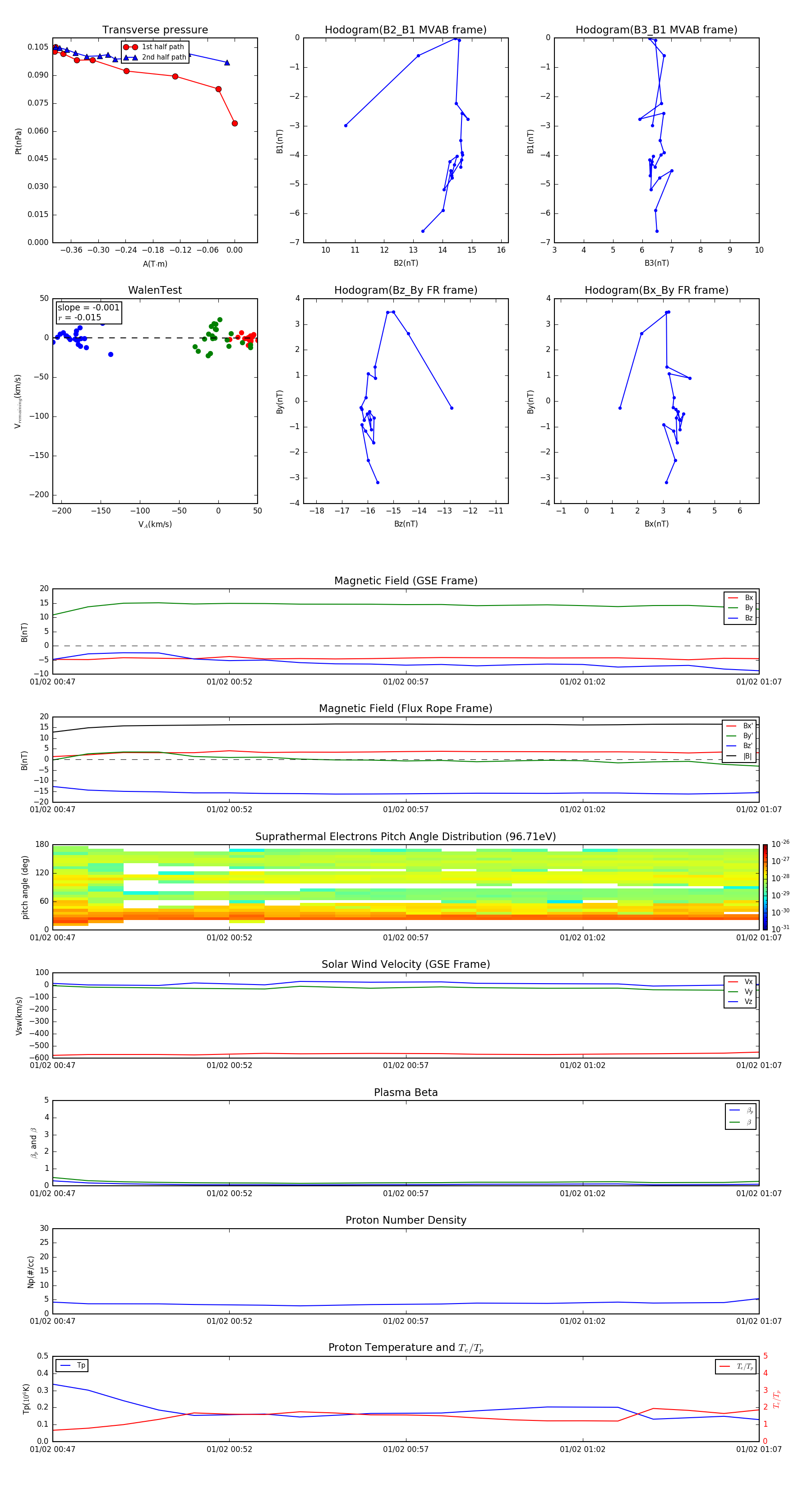Screen dimensions: 812x1489
Task: Click the 'By' legend entry in GSE magnetic field
Action: (740, 607)
